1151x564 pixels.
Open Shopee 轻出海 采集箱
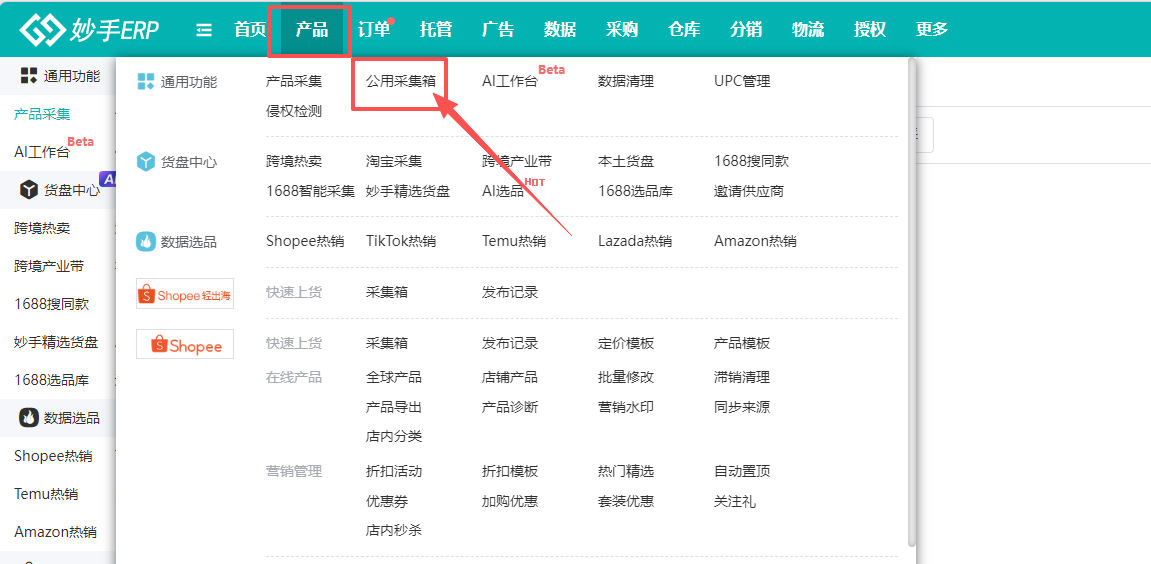(x=387, y=292)
